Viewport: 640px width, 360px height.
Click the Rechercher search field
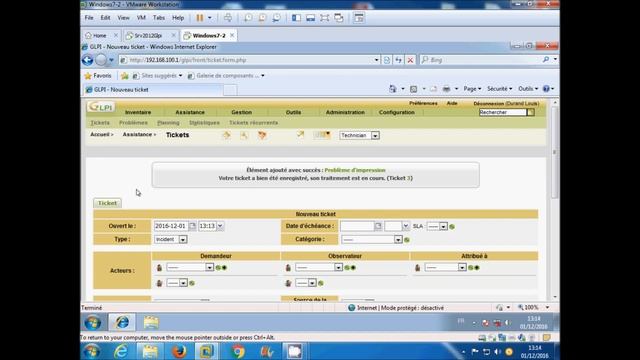503,112
